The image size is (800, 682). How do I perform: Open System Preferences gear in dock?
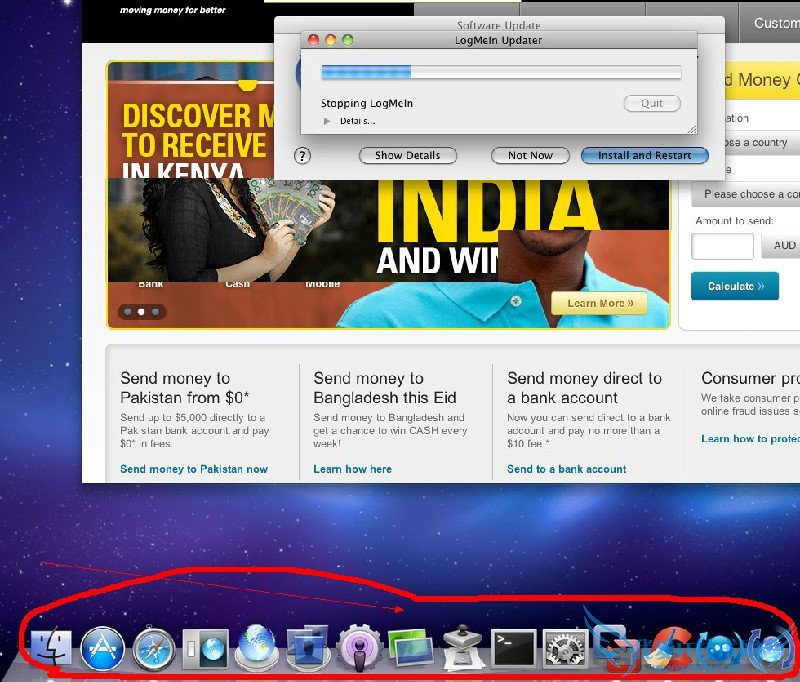(x=566, y=649)
